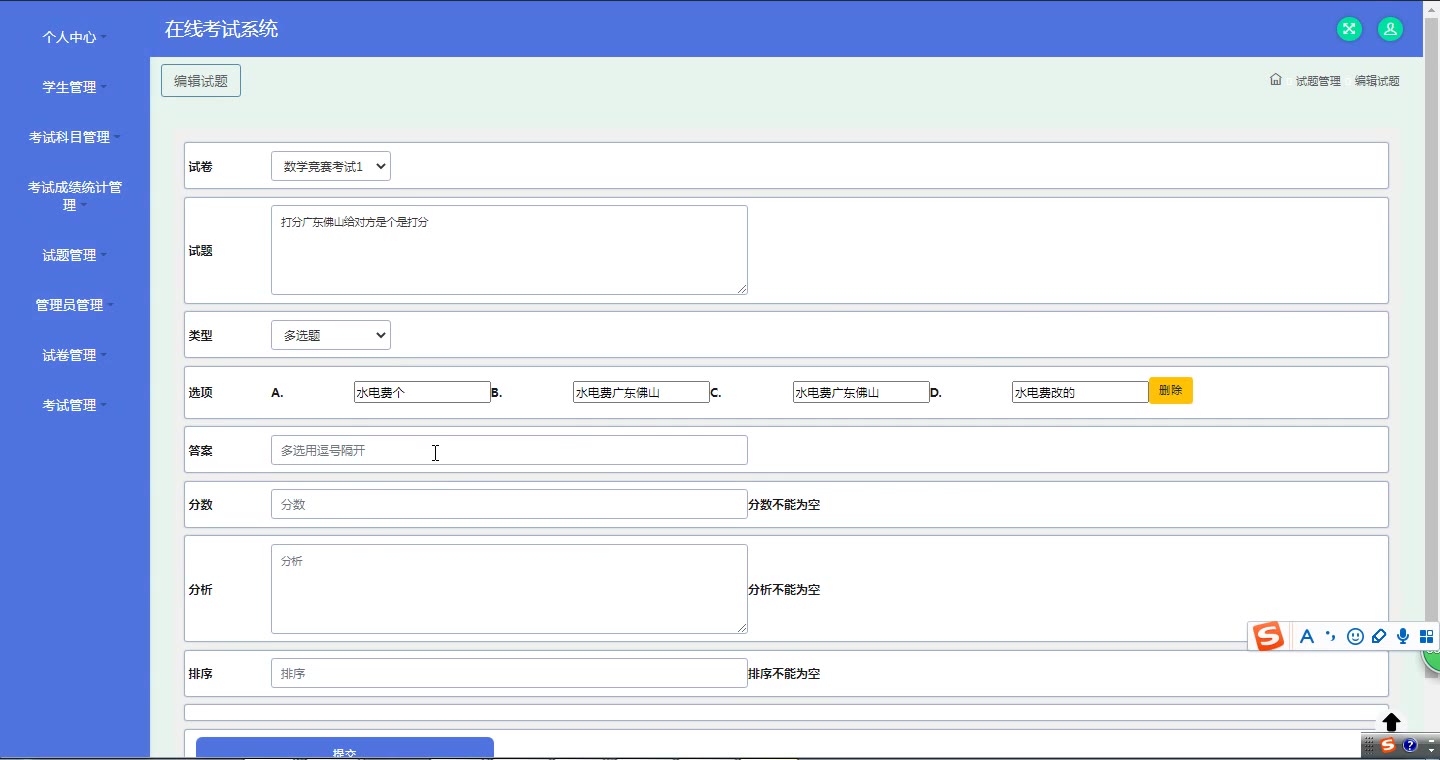Open Sogou emoji smiley panel
The width and height of the screenshot is (1440, 760).
(x=1355, y=636)
